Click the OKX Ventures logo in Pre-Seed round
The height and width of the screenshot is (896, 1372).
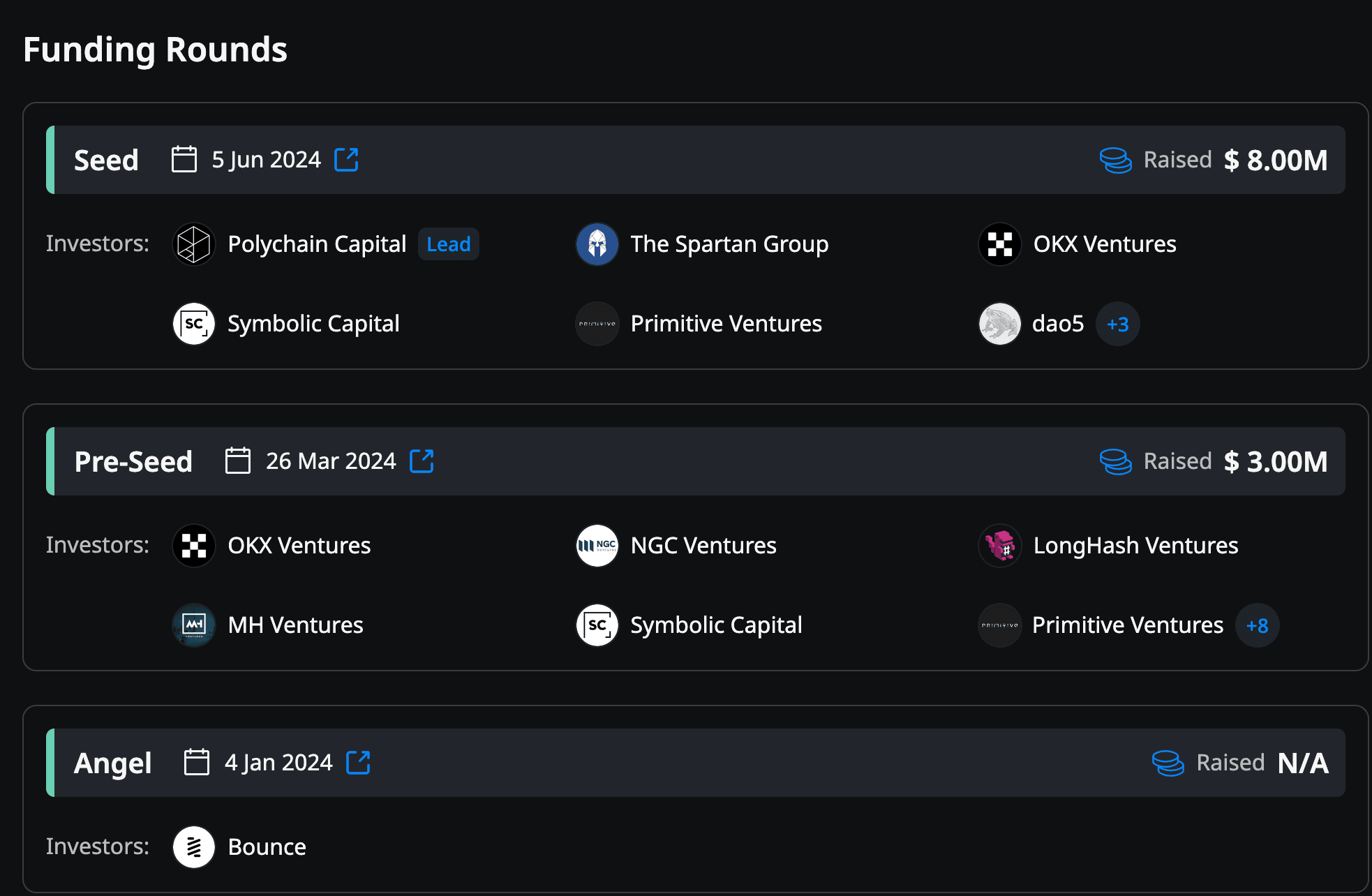(194, 546)
